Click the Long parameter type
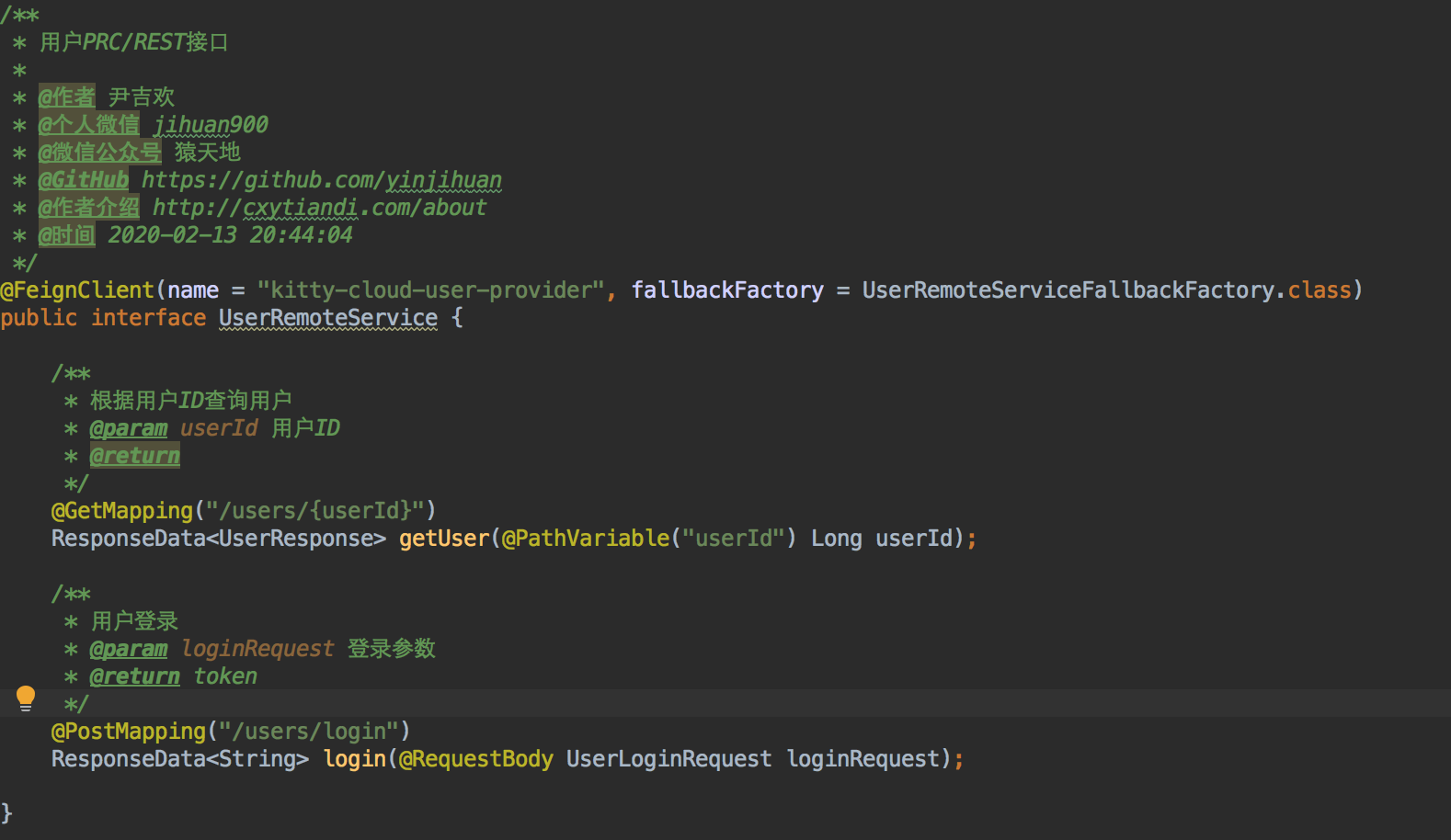This screenshot has width=1451, height=840. [837, 539]
